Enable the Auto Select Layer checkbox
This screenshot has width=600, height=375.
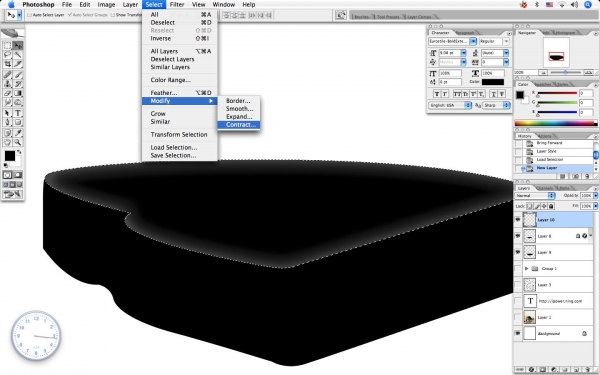(x=29, y=15)
